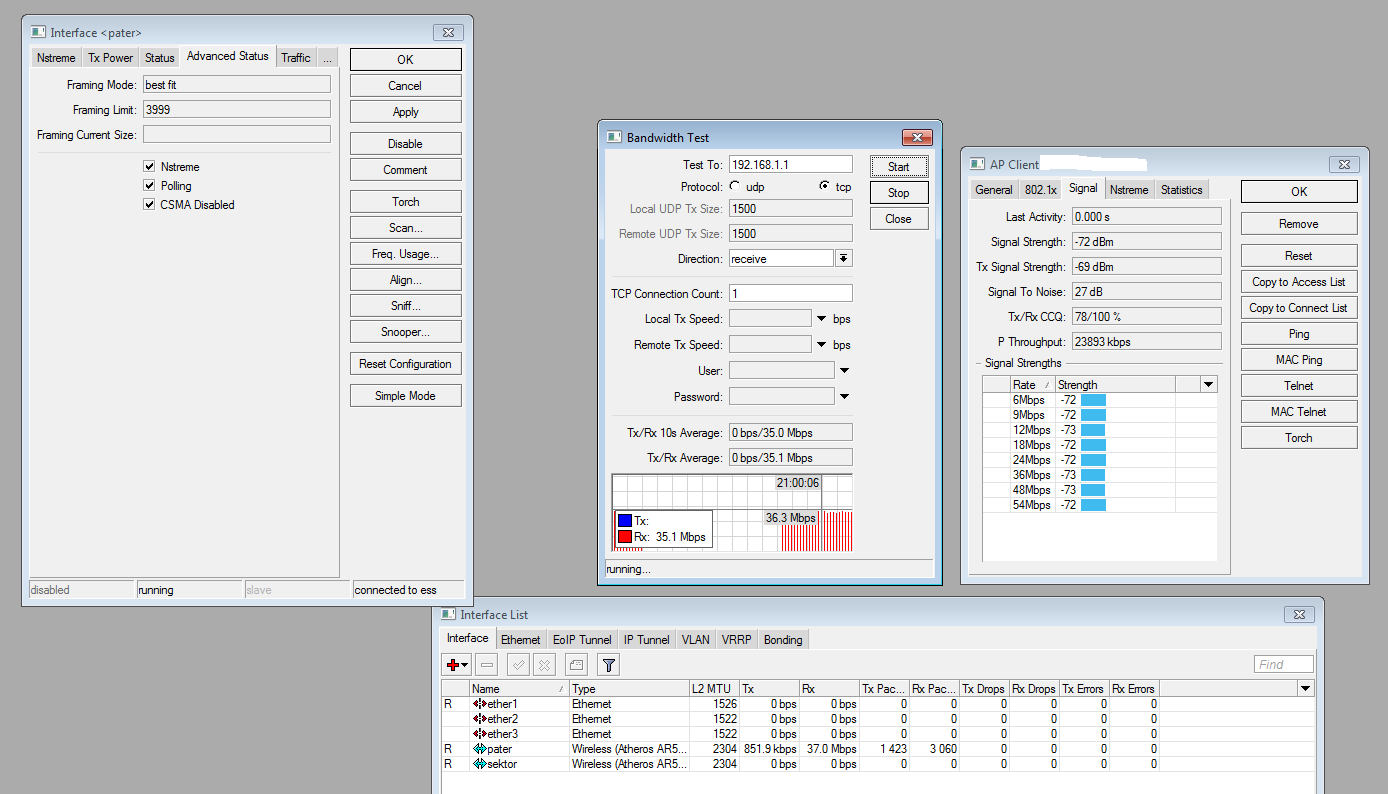Open the Interface List column selector dropdown

[x=1305, y=689]
